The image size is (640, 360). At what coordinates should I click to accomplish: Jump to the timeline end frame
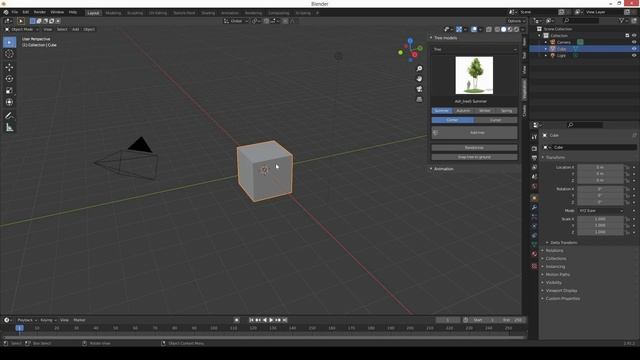[x=285, y=320]
